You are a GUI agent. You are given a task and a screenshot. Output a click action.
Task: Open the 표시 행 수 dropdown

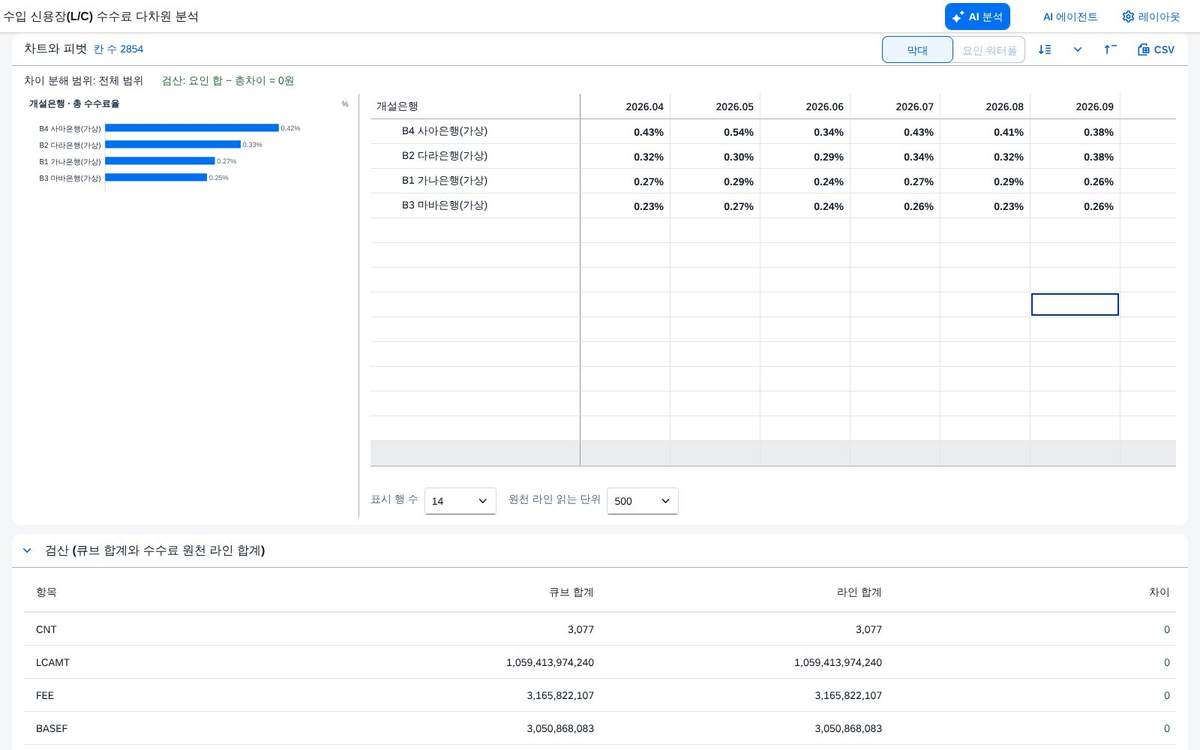[460, 501]
